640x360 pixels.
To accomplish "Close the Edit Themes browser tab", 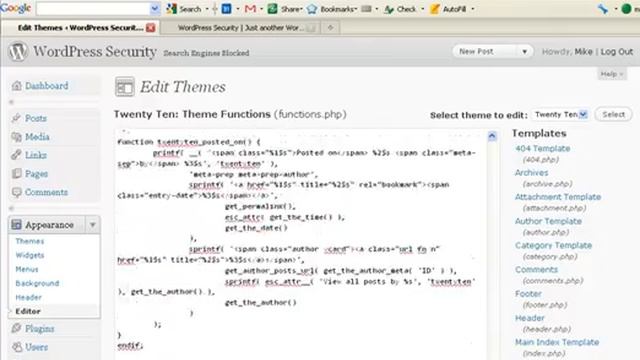I will click(x=151, y=28).
